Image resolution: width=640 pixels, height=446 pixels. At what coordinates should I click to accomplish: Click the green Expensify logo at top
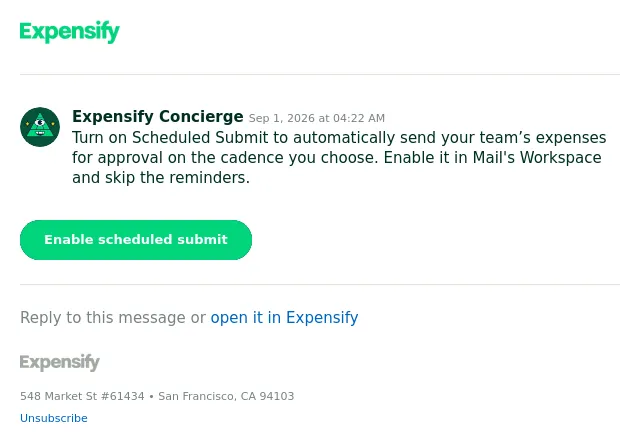(x=69, y=31)
